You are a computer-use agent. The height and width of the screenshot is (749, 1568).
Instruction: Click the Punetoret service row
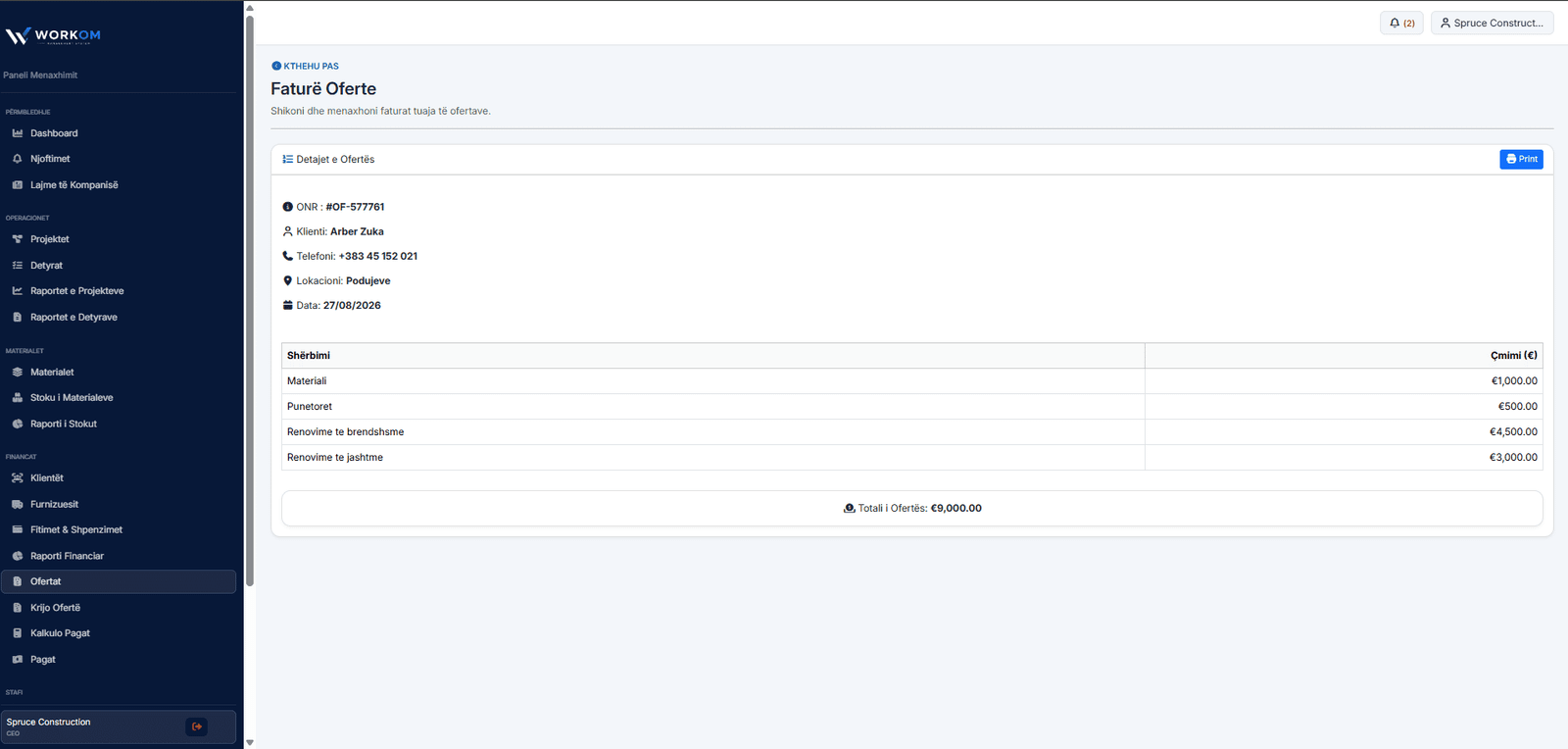[x=911, y=407]
